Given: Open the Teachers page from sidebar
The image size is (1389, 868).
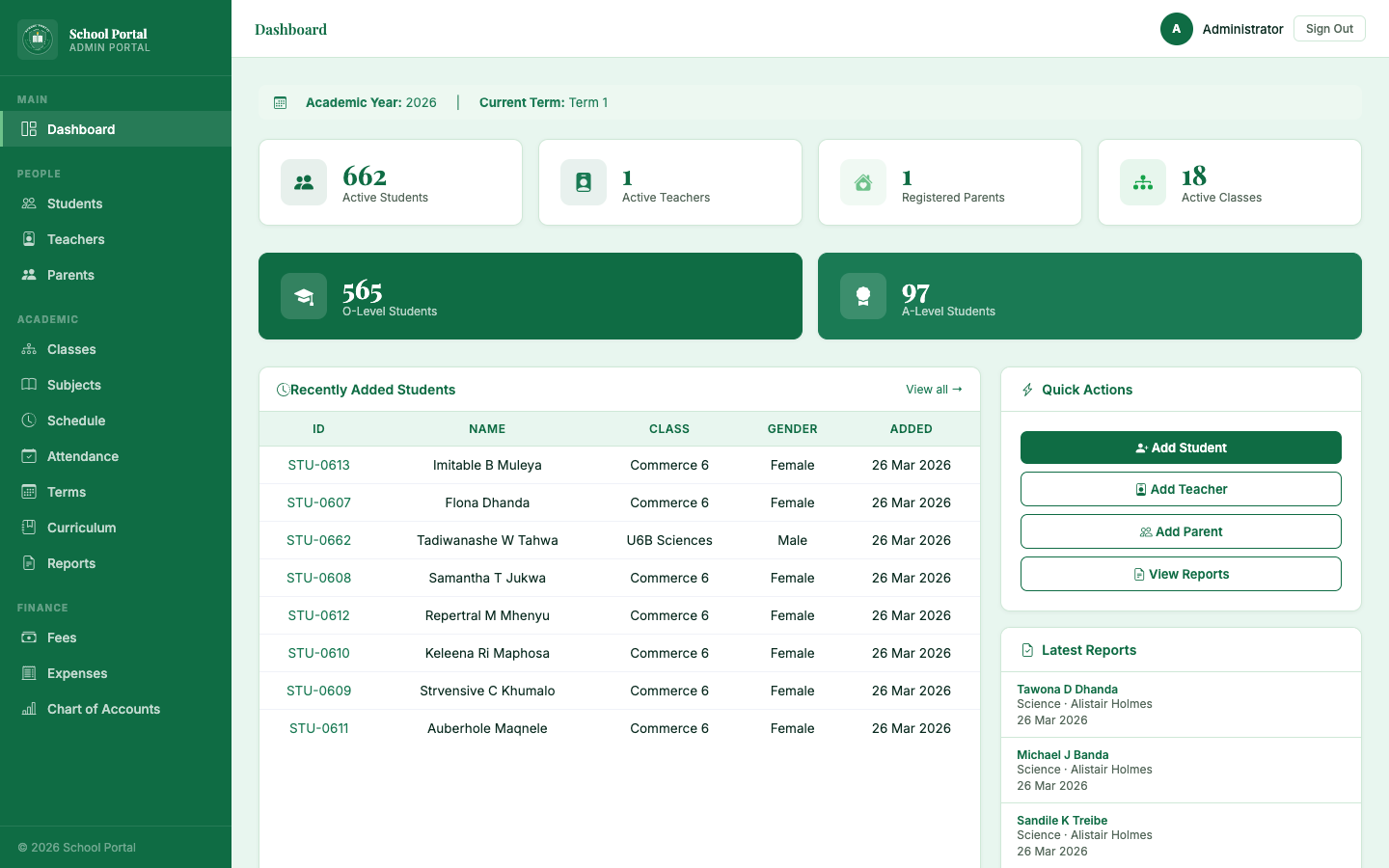Looking at the screenshot, I should (x=75, y=239).
